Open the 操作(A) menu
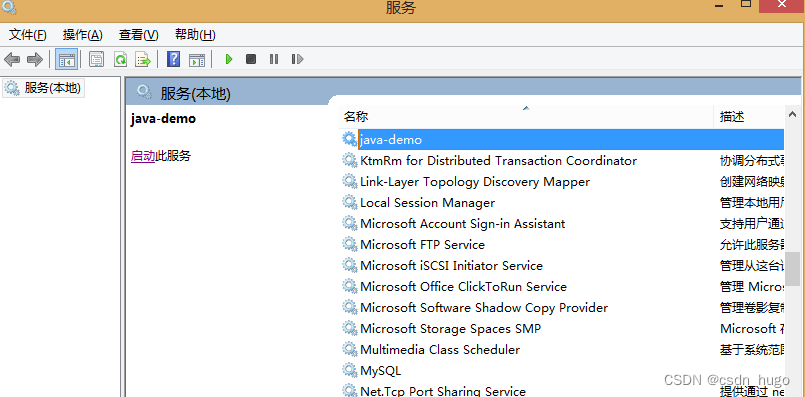This screenshot has width=805, height=397. pos(83,35)
